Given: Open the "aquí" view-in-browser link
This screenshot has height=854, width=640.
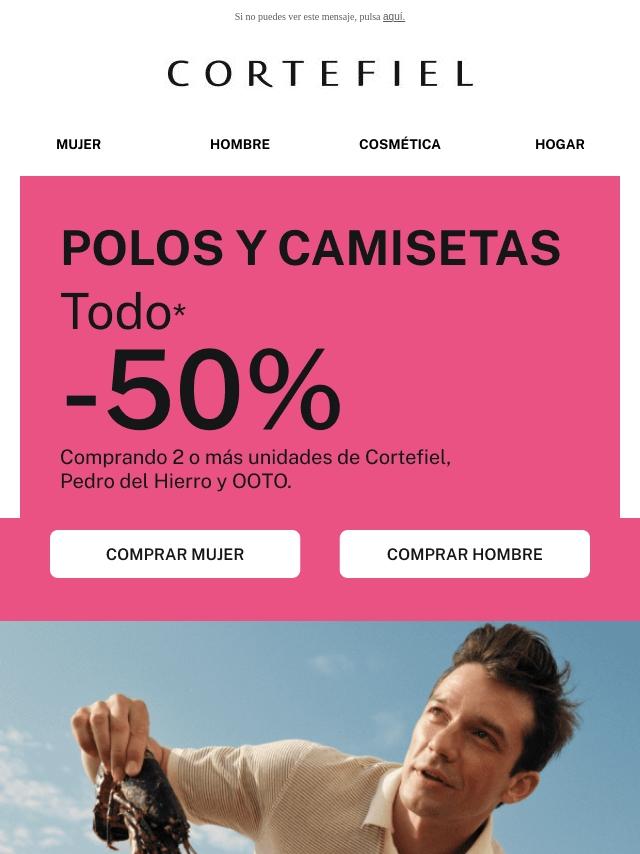Looking at the screenshot, I should coord(394,17).
